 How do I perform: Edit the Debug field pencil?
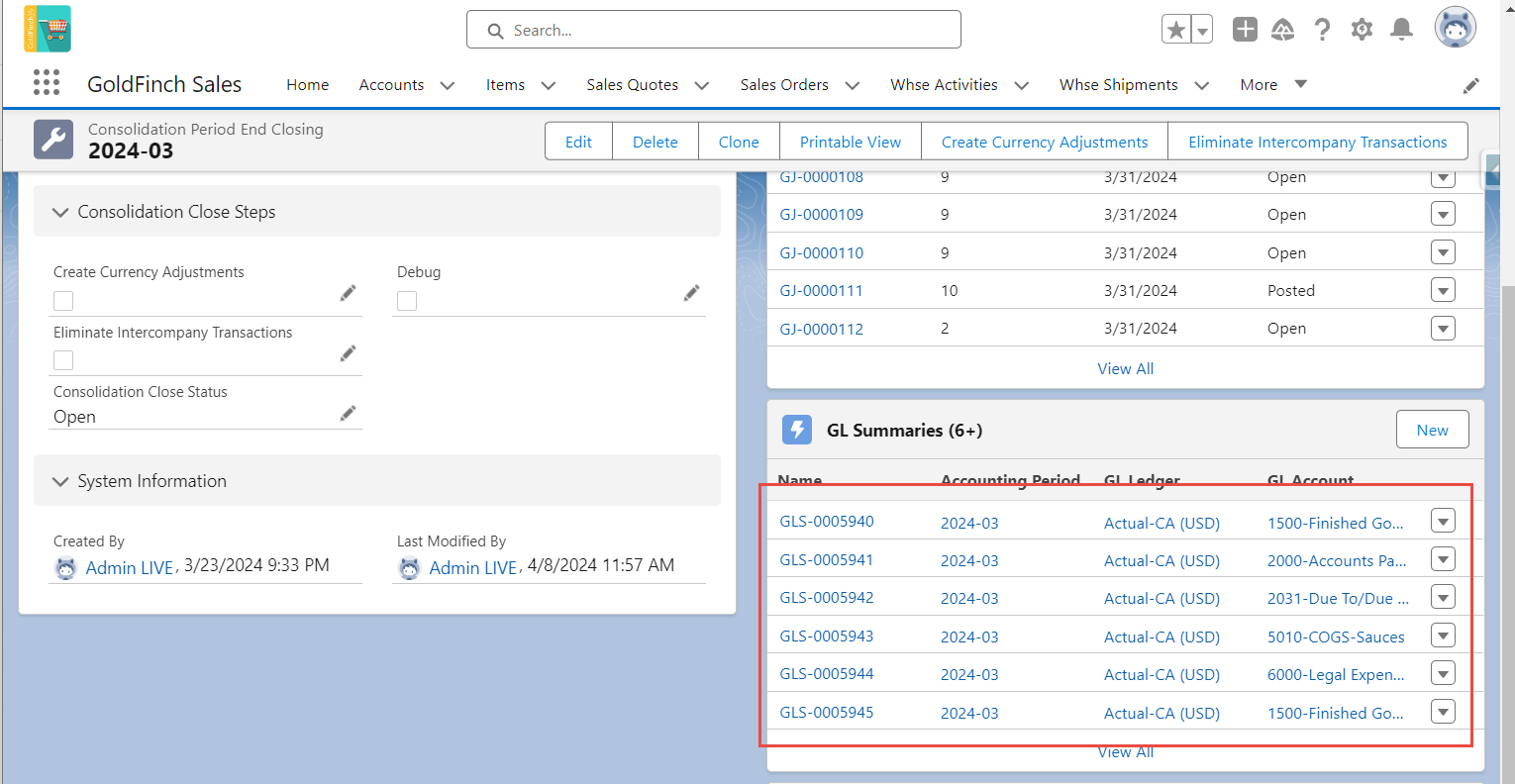[691, 293]
